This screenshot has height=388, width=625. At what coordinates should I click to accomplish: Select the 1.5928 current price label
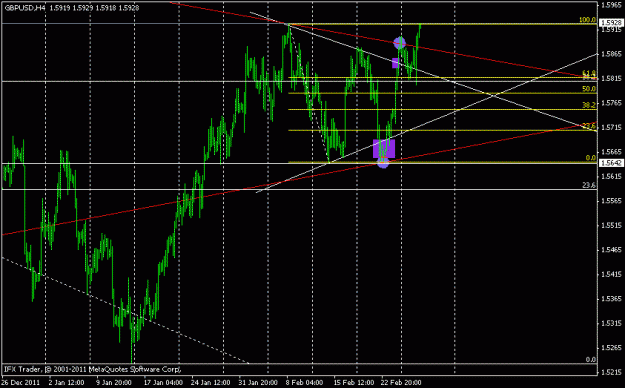610,23
